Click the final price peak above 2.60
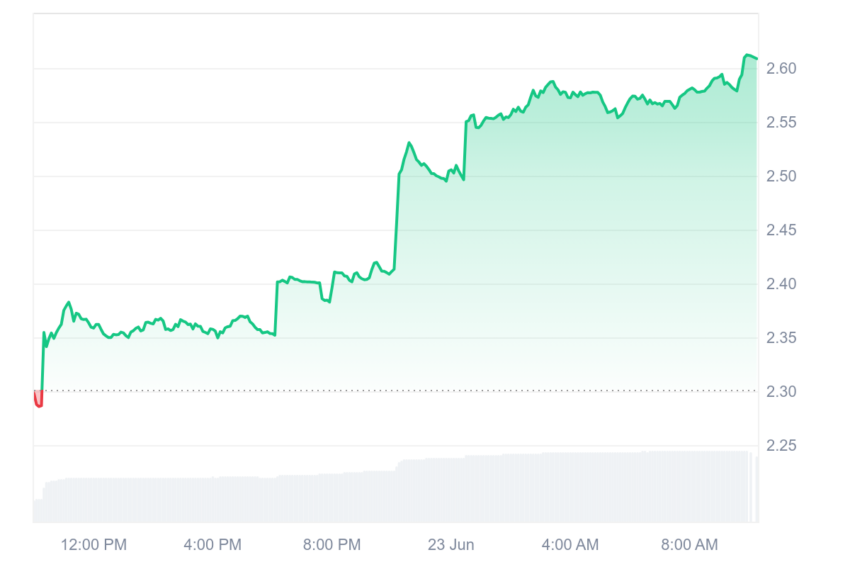 point(749,55)
